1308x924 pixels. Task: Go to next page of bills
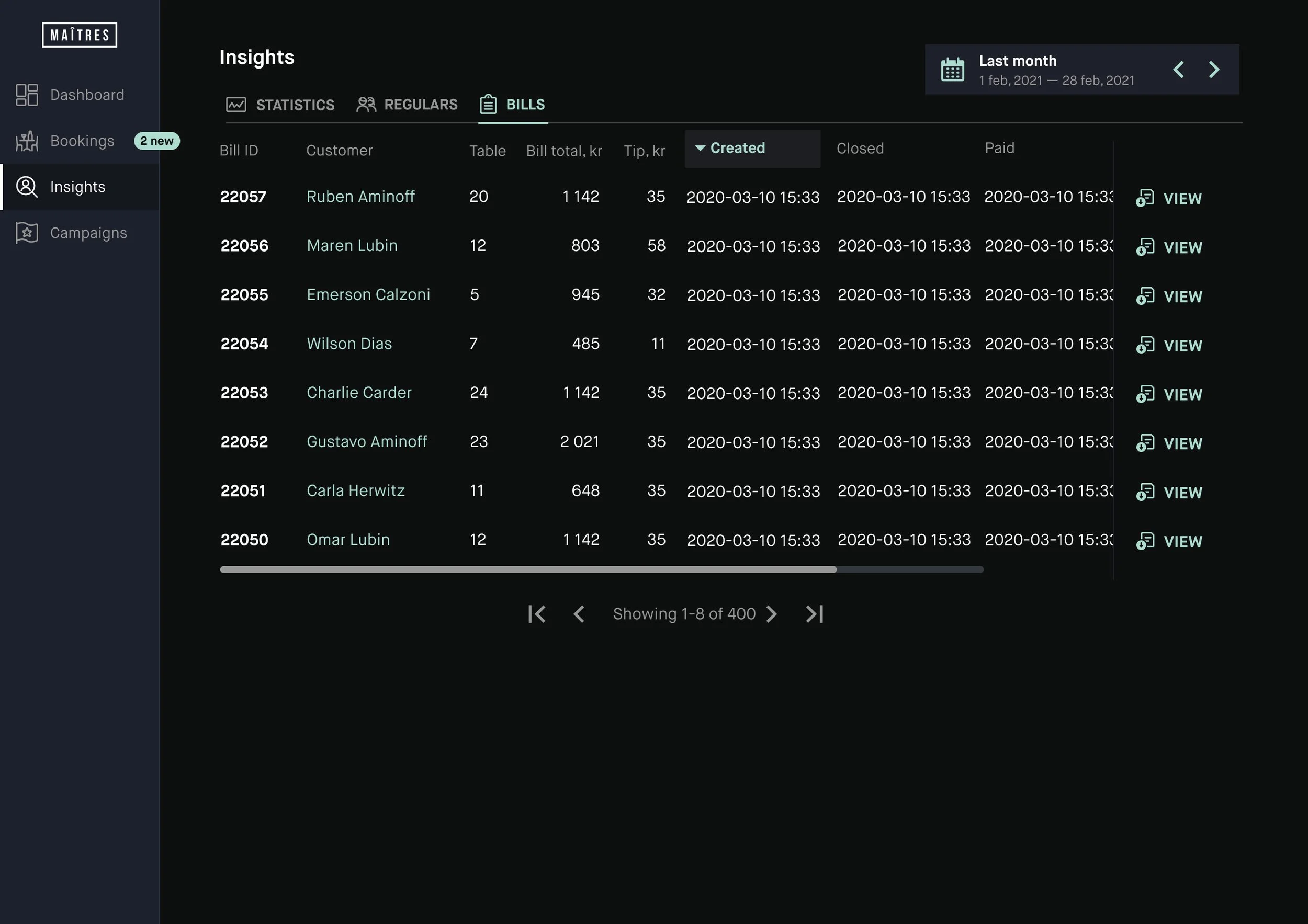point(772,614)
